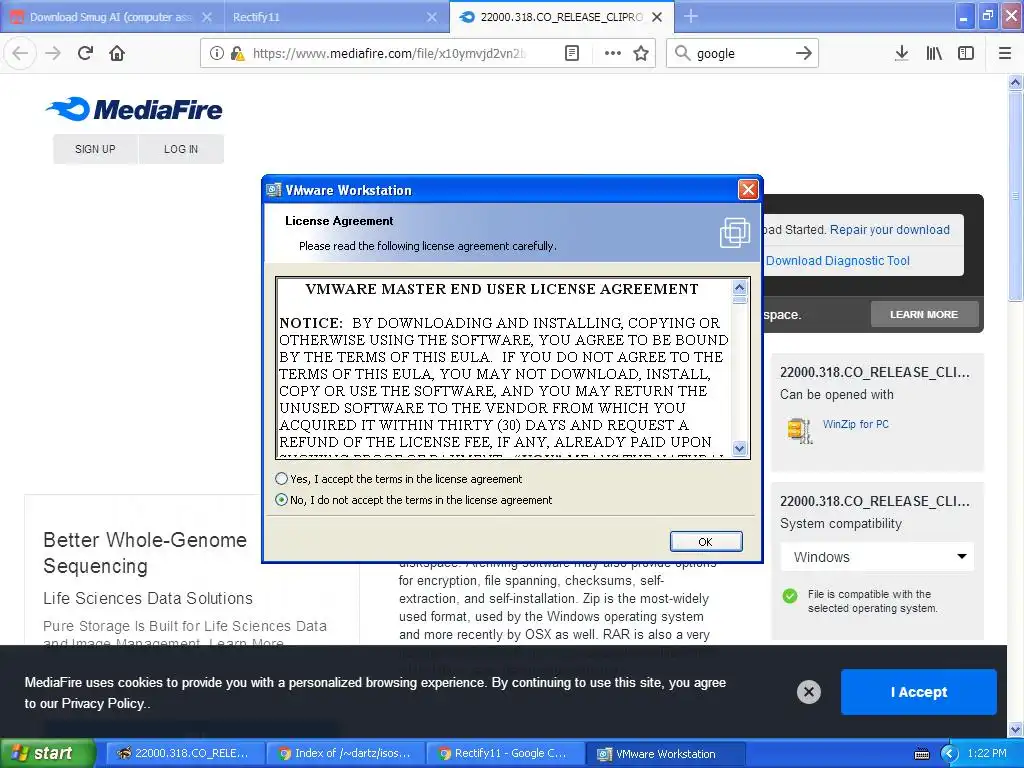Viewport: 1024px width, 768px height.
Task: Click the WinZip archive icon
Action: pyautogui.click(x=799, y=430)
